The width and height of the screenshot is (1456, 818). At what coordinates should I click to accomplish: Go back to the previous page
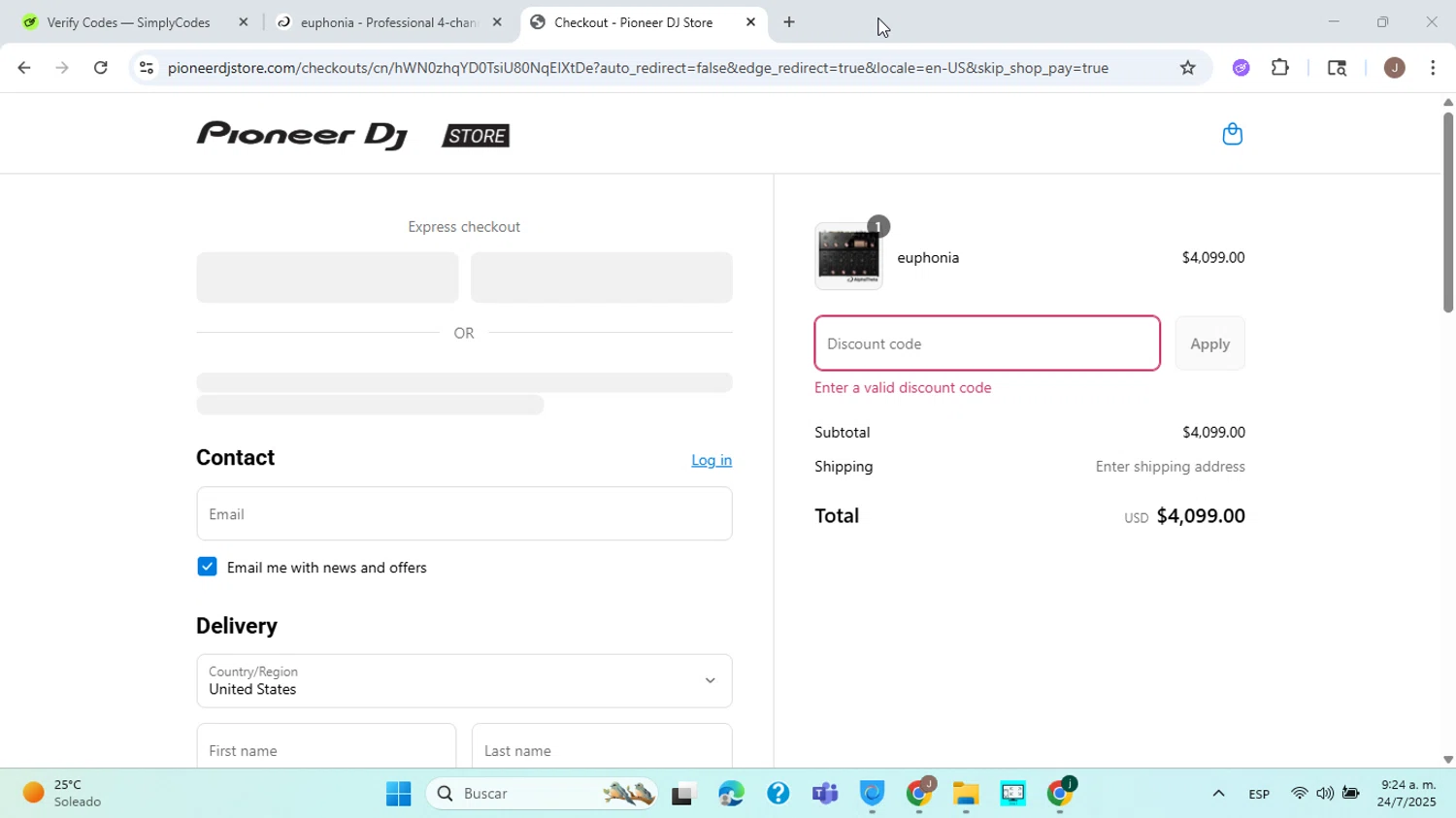tap(23, 68)
